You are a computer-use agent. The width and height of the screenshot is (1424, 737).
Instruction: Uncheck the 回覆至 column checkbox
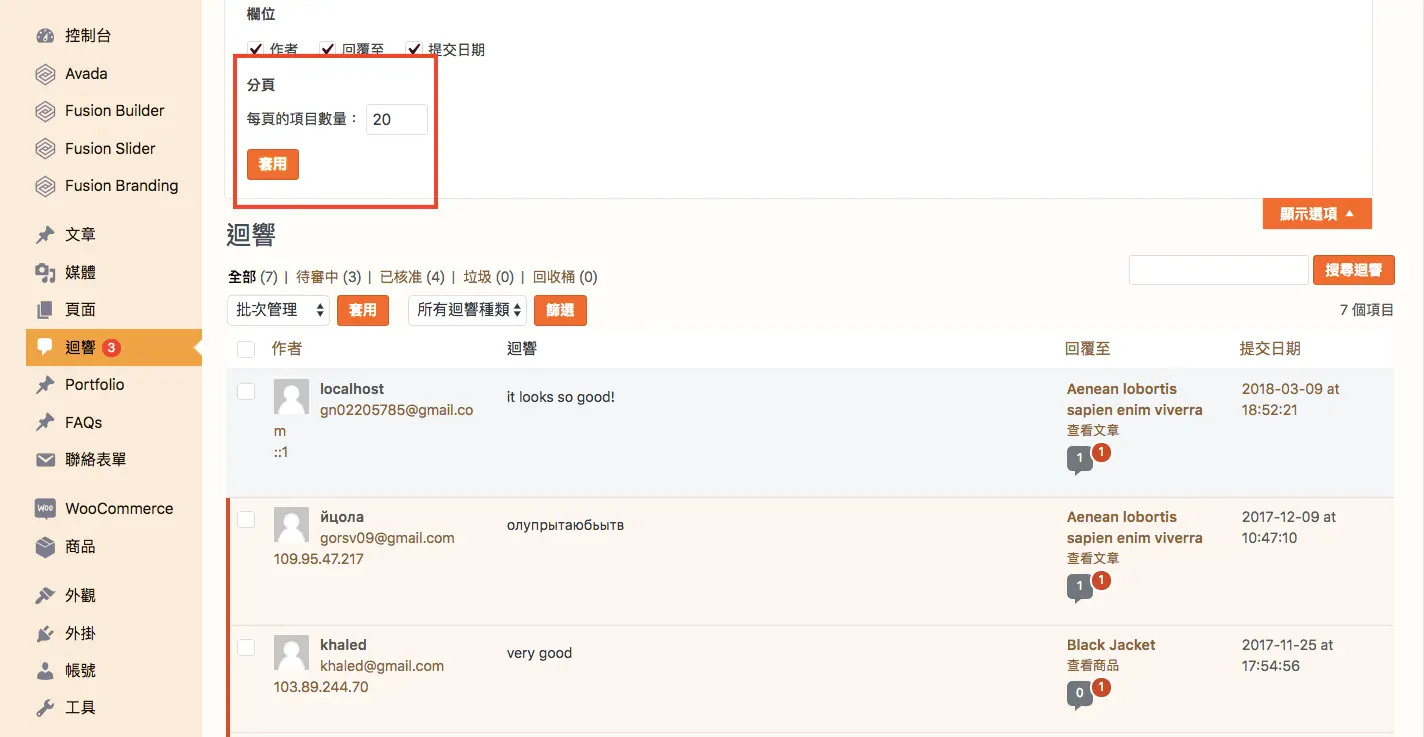pos(327,49)
